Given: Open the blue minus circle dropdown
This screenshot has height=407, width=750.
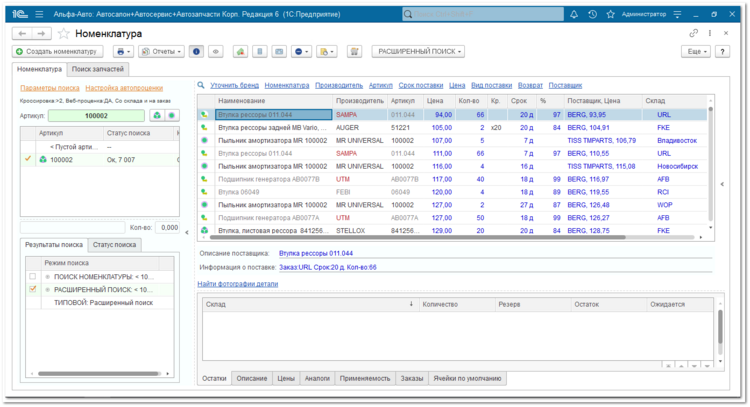Looking at the screenshot, I should 301,51.
